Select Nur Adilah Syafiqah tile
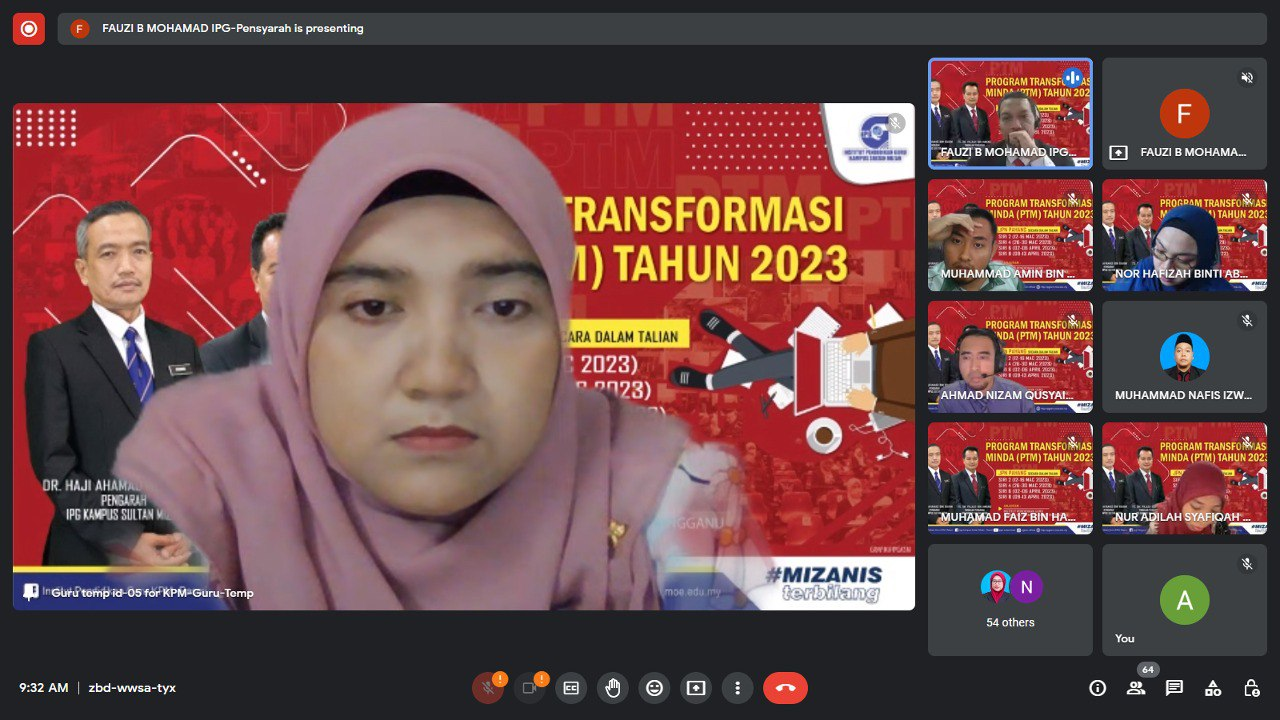This screenshot has width=1280, height=720. tap(1184, 478)
